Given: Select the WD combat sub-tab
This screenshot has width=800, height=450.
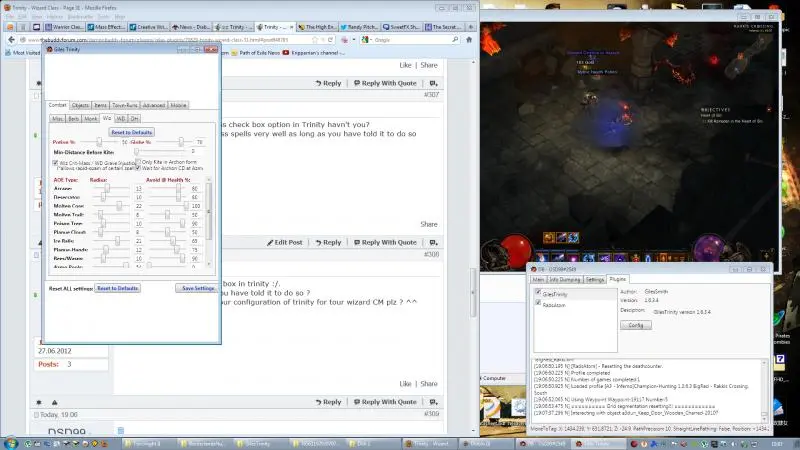Looking at the screenshot, I should (x=121, y=118).
